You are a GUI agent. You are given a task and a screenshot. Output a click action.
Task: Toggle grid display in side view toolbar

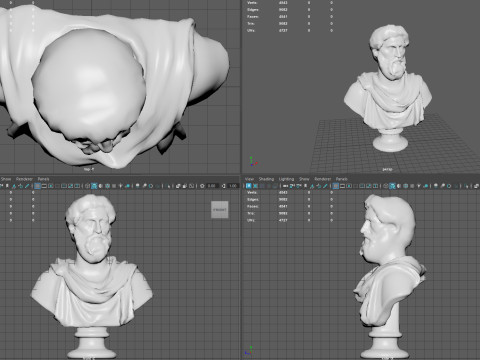click(335, 186)
